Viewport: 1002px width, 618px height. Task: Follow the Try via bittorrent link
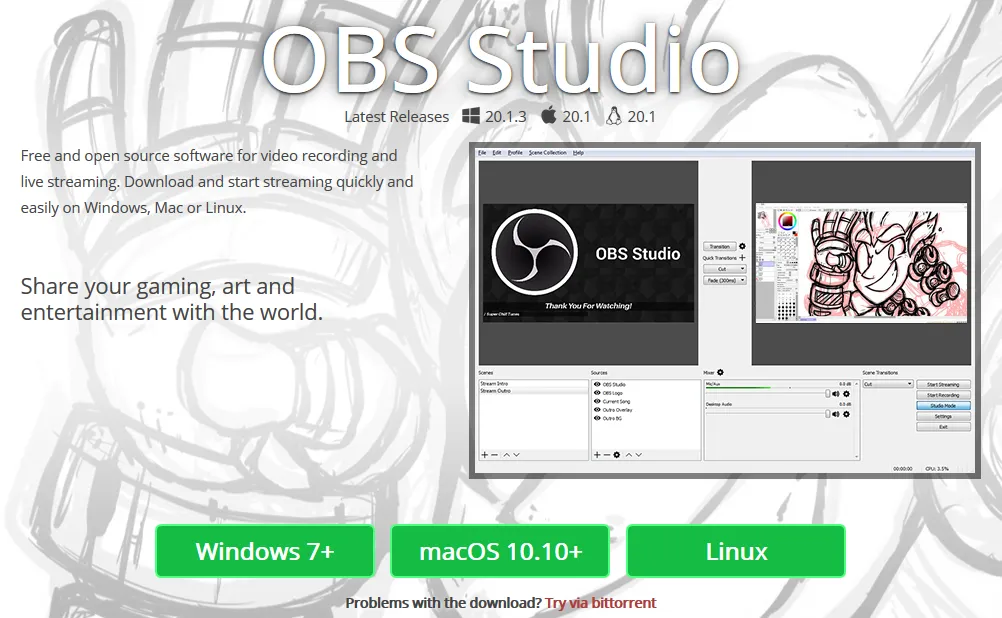pos(601,603)
